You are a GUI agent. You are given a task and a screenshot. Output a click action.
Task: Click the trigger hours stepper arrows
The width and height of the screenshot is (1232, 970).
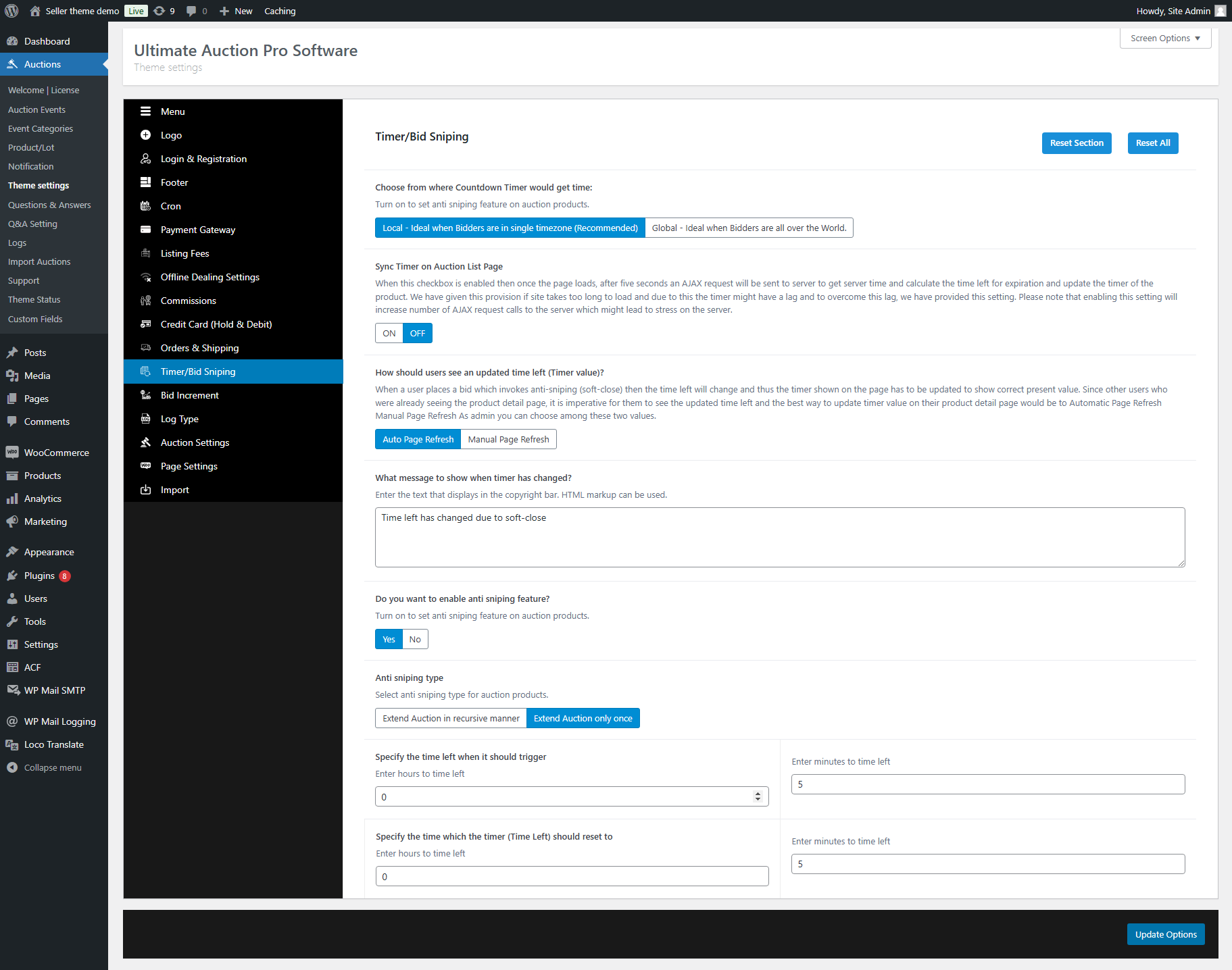point(758,796)
